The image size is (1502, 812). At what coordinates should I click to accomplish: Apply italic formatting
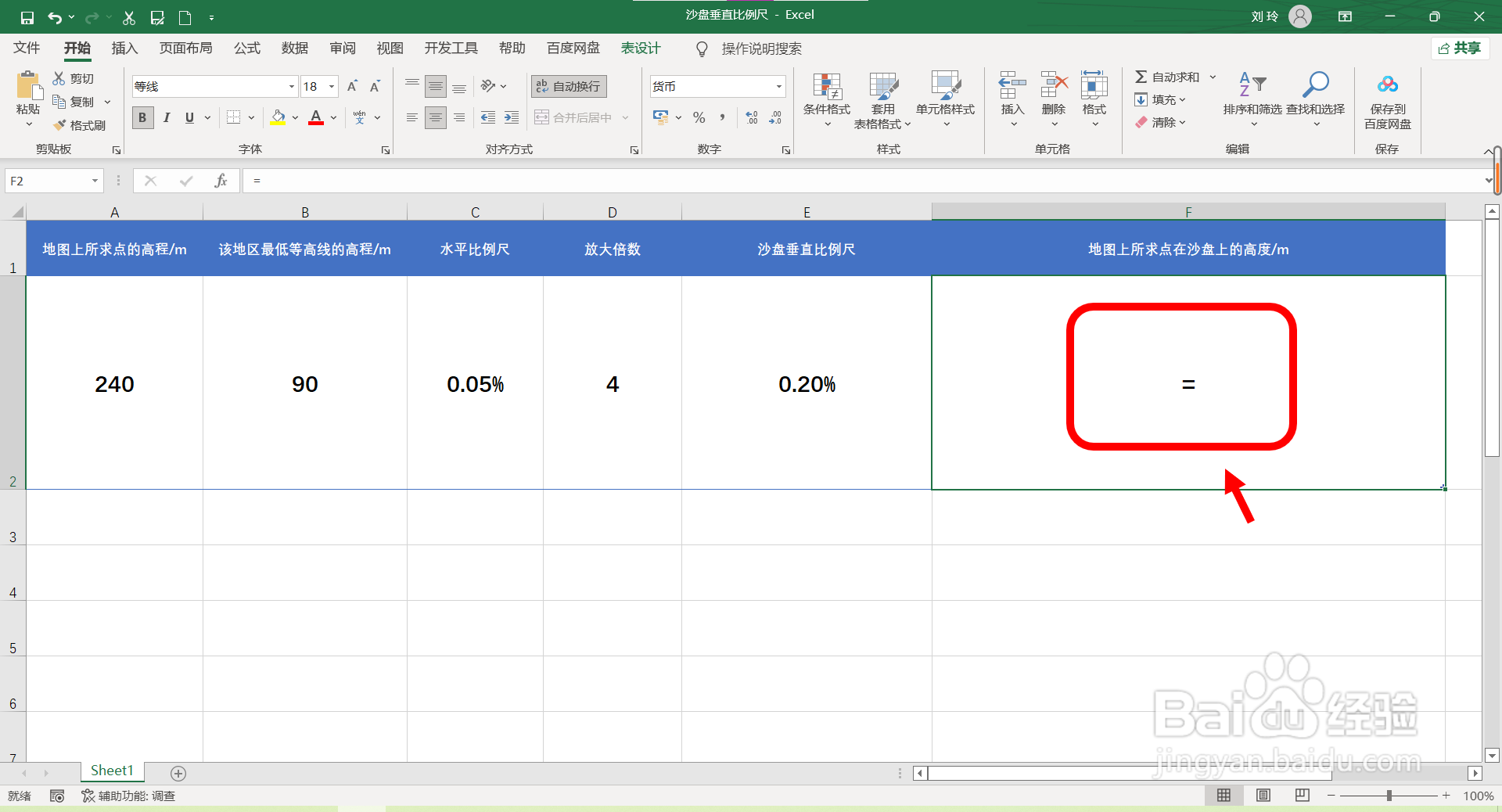click(x=166, y=117)
